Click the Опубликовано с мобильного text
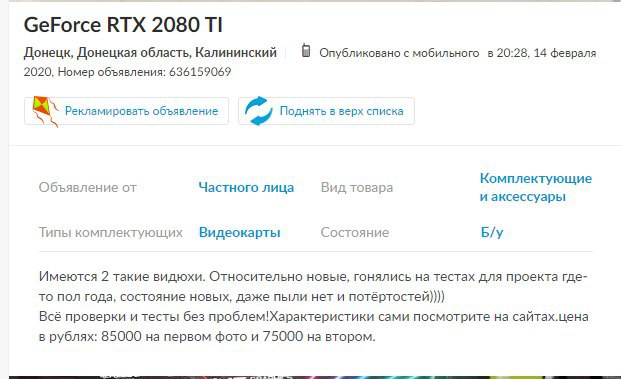This screenshot has width=621, height=379. (x=399, y=53)
